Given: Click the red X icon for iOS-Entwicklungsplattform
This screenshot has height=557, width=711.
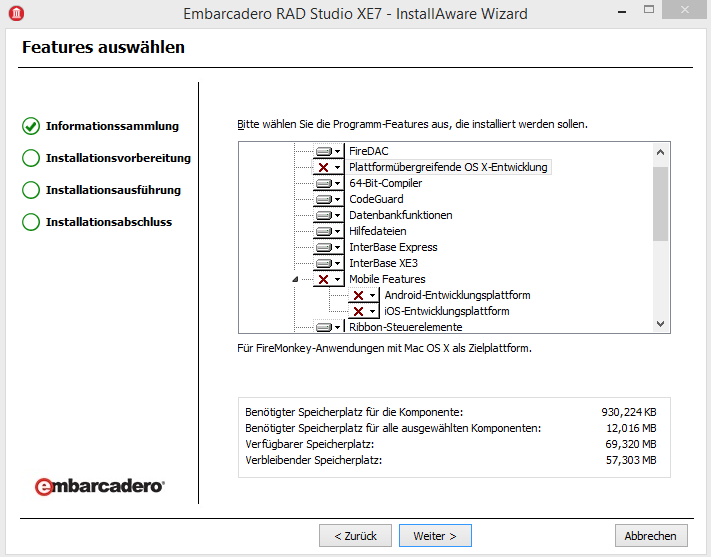Looking at the screenshot, I should click(358, 311).
